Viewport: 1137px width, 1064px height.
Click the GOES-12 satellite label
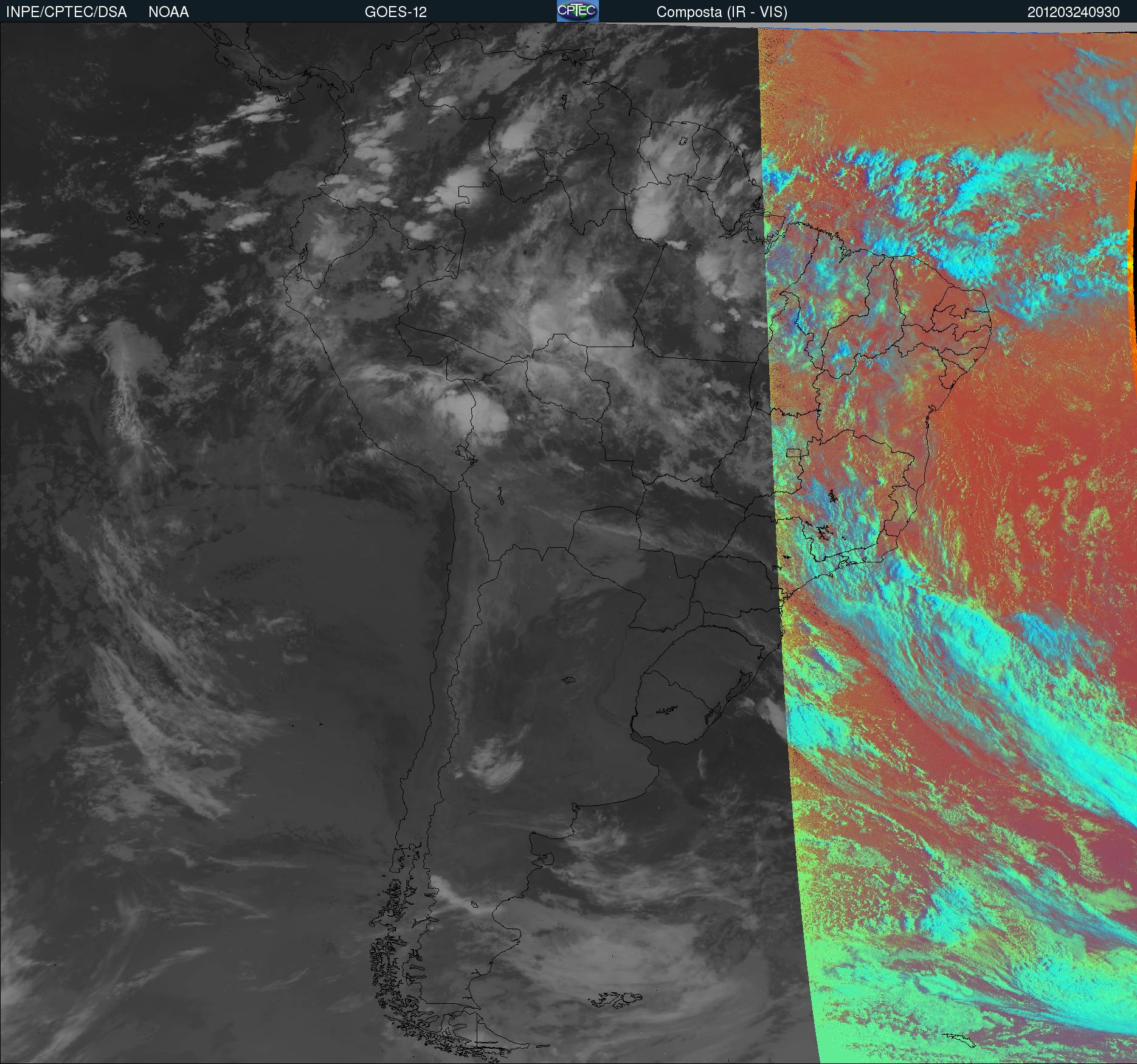coord(395,12)
